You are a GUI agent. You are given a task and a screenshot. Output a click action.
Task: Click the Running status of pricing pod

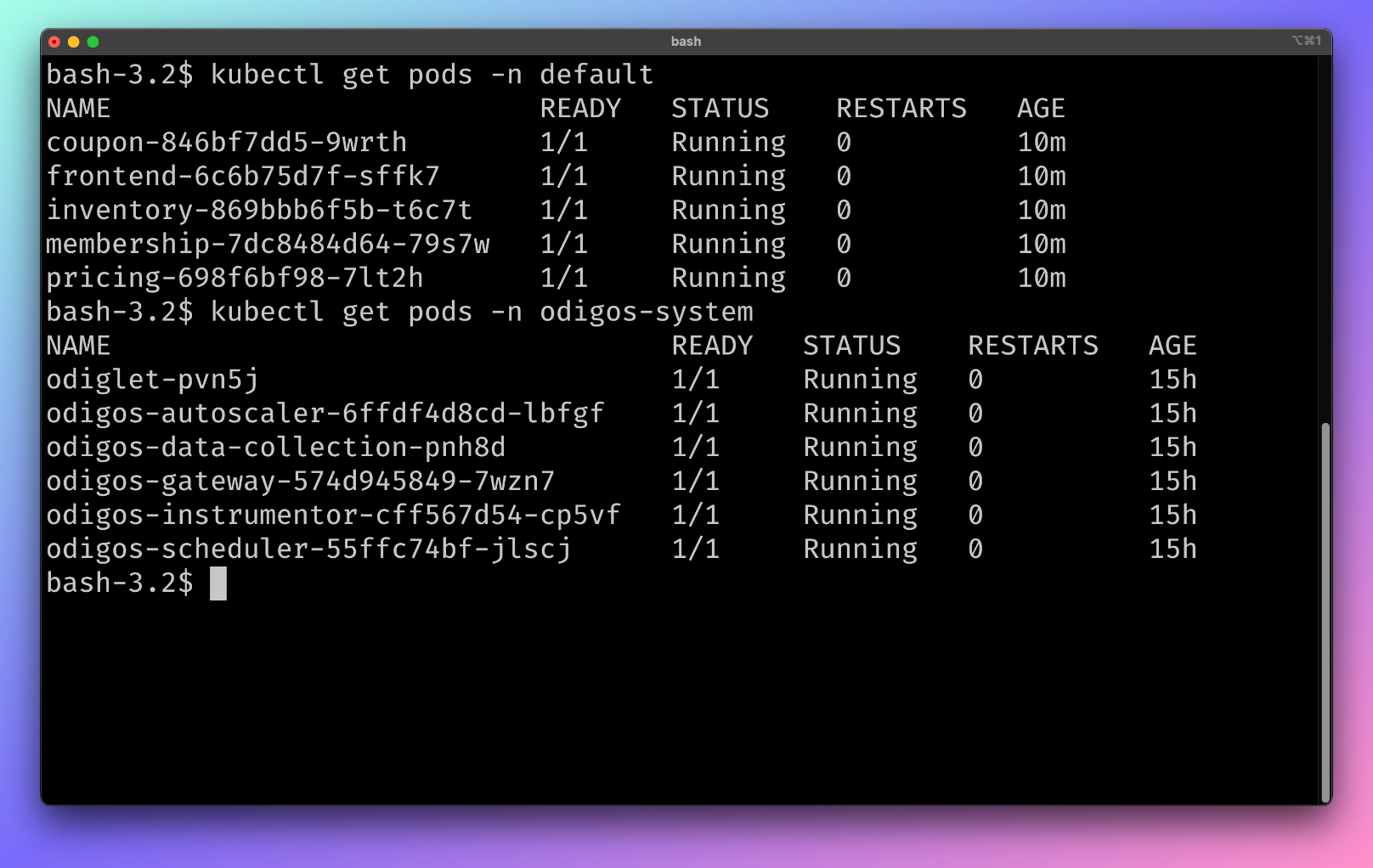click(729, 279)
